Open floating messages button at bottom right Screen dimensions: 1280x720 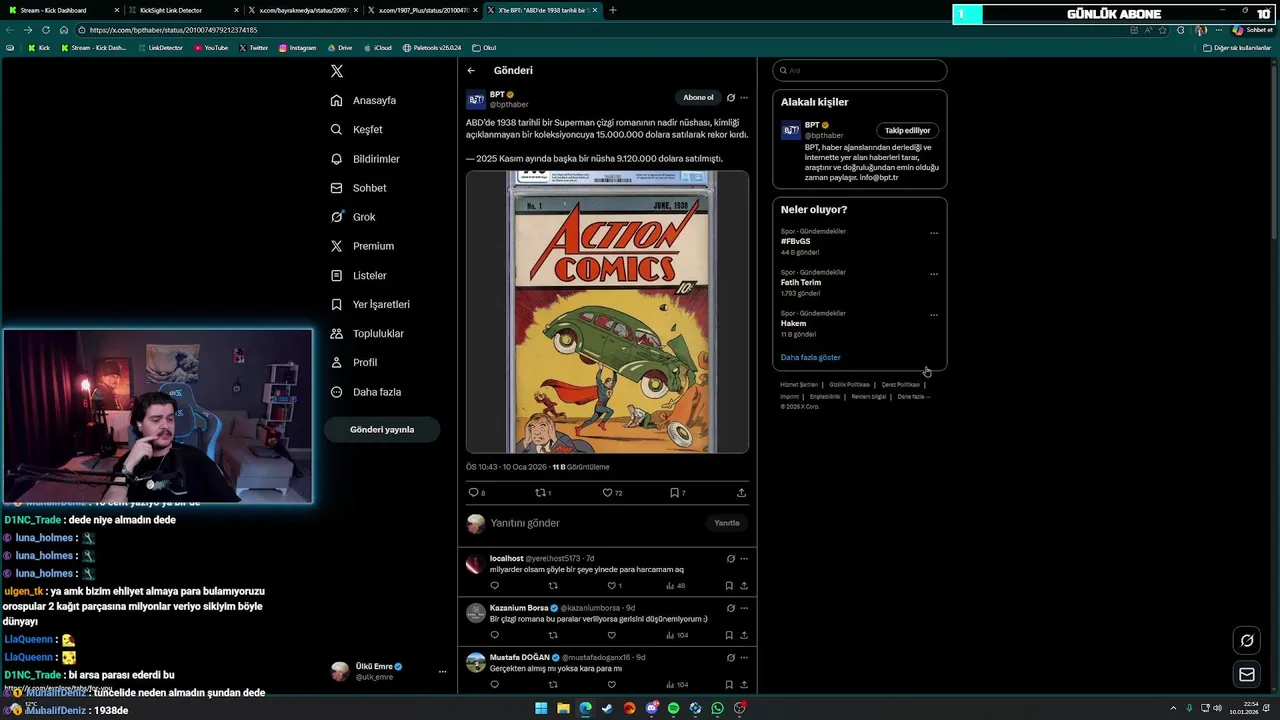(x=1247, y=675)
